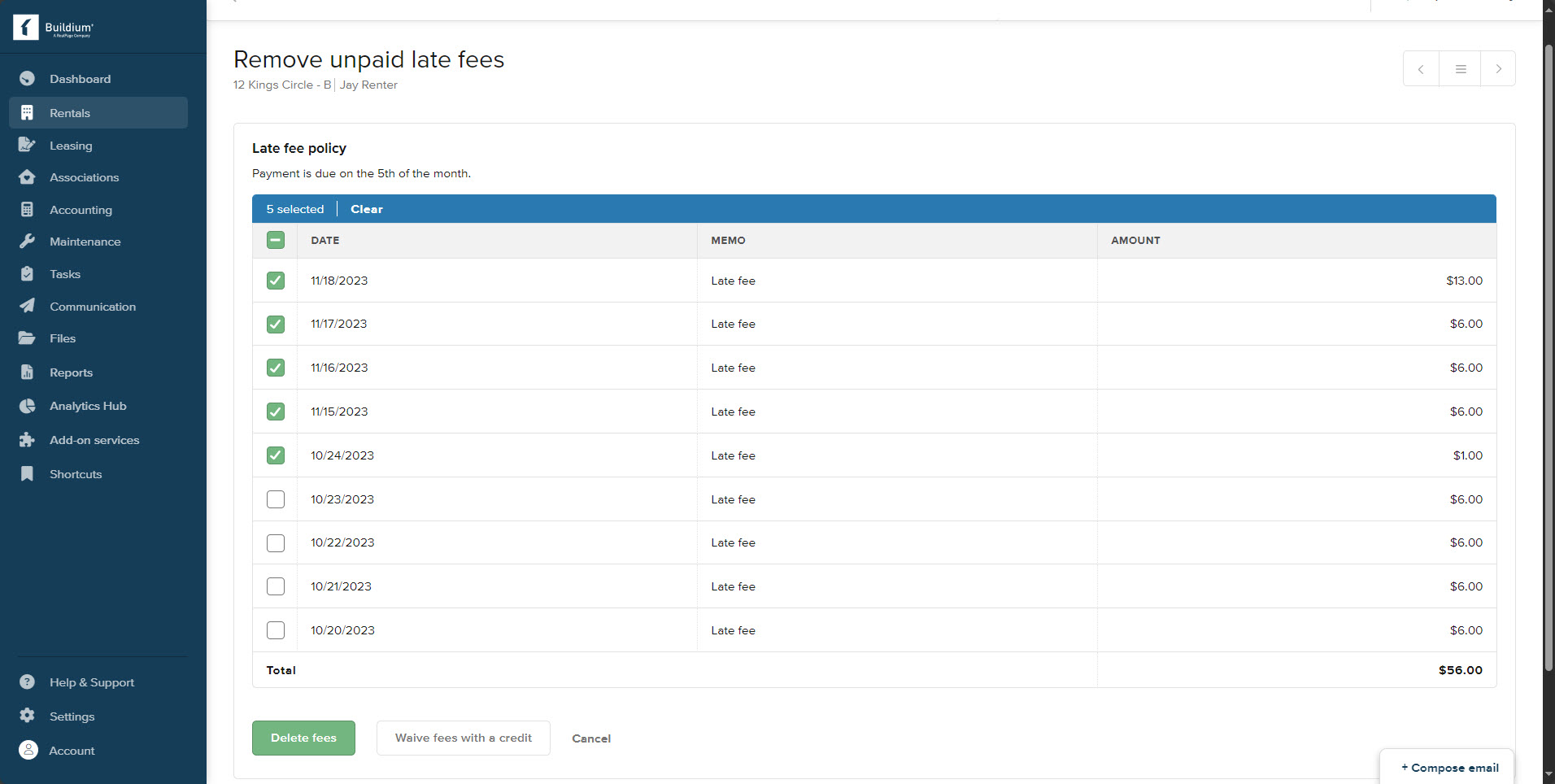The height and width of the screenshot is (784, 1555).
Task: Click the Rentals building icon
Action: [x=27, y=113]
